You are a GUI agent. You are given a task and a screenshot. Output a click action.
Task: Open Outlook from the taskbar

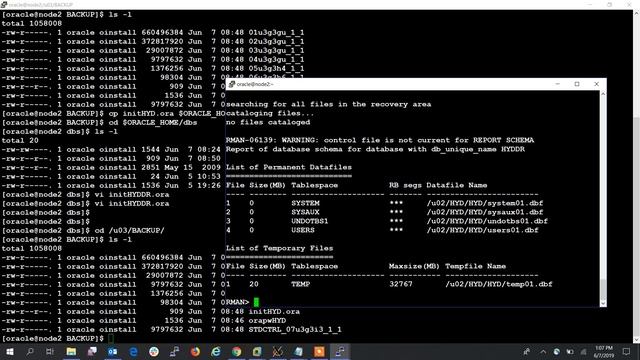(x=113, y=351)
